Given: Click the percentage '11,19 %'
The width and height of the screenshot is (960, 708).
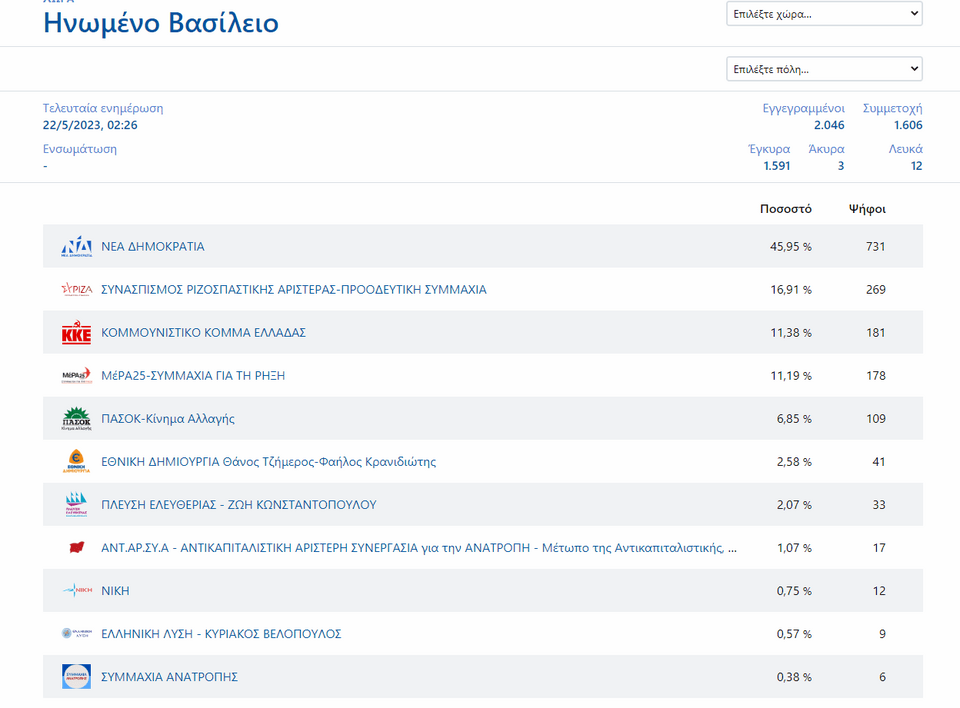Looking at the screenshot, I should [791, 375].
